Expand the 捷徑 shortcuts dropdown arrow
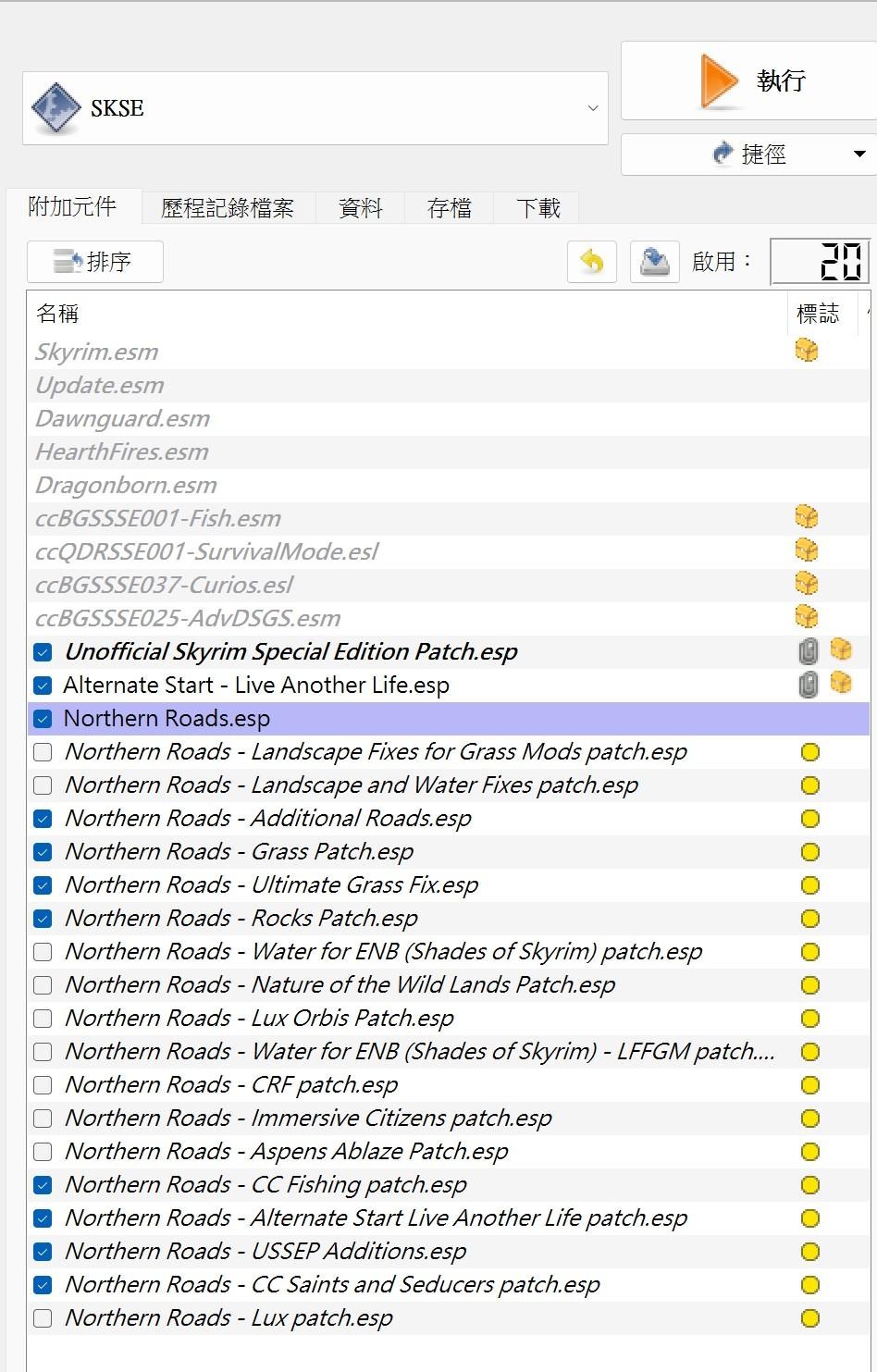The width and height of the screenshot is (877, 1372). tap(859, 154)
